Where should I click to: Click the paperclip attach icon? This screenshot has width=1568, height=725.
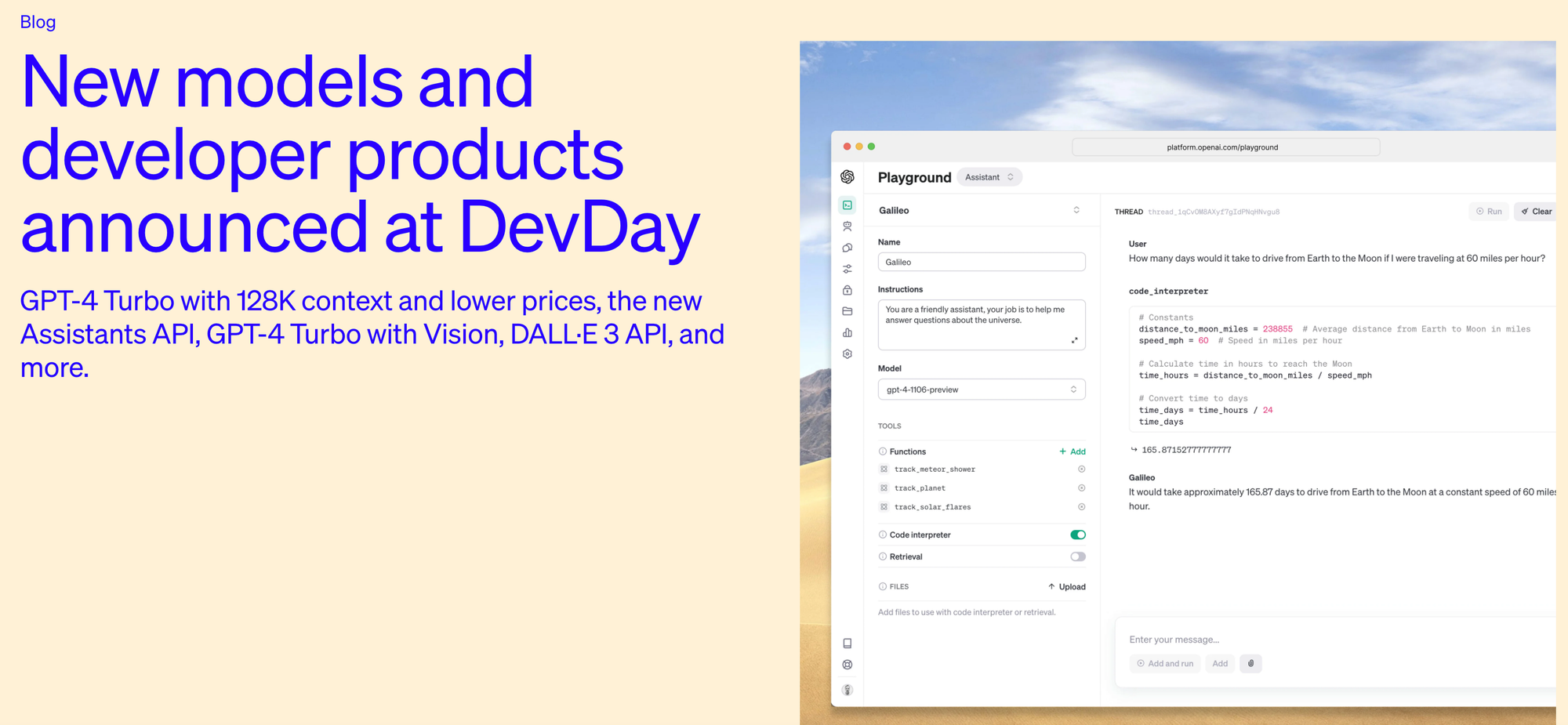(x=1251, y=664)
